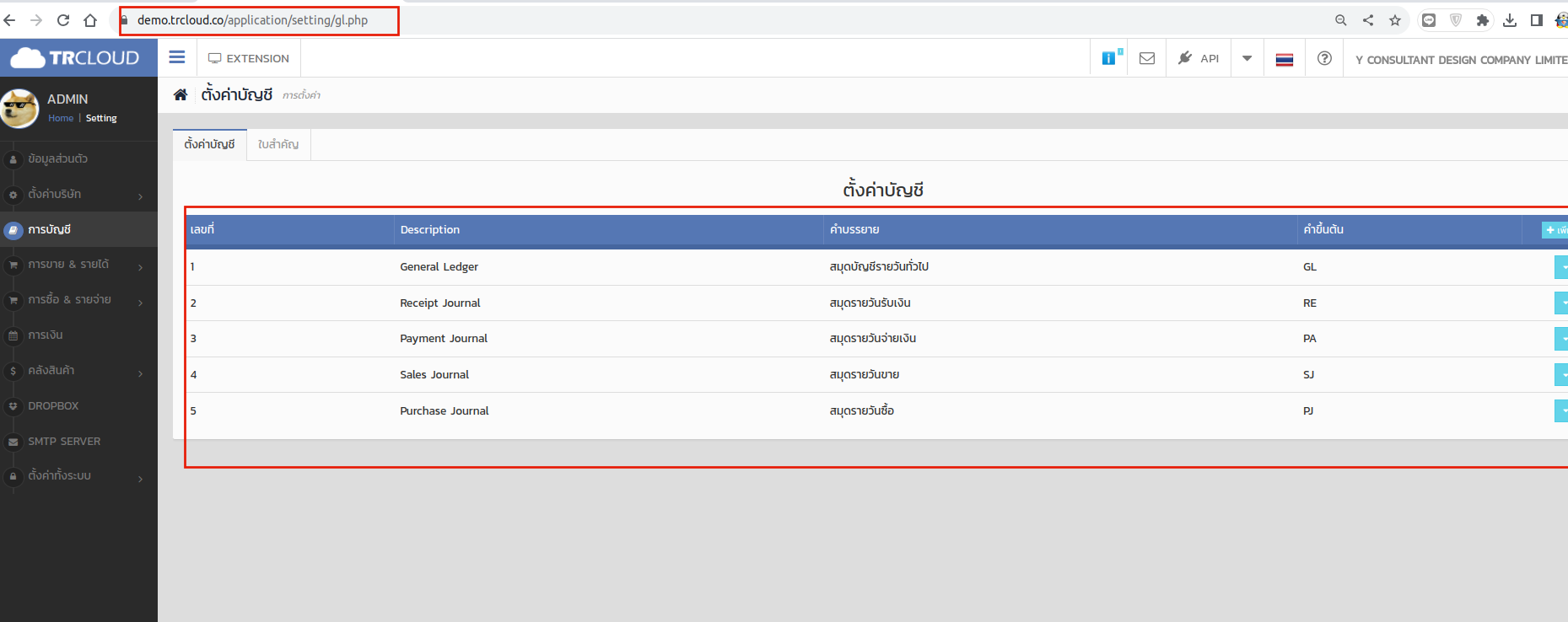Open browser share icon
This screenshot has height=622, width=1568.
pos(1368,20)
